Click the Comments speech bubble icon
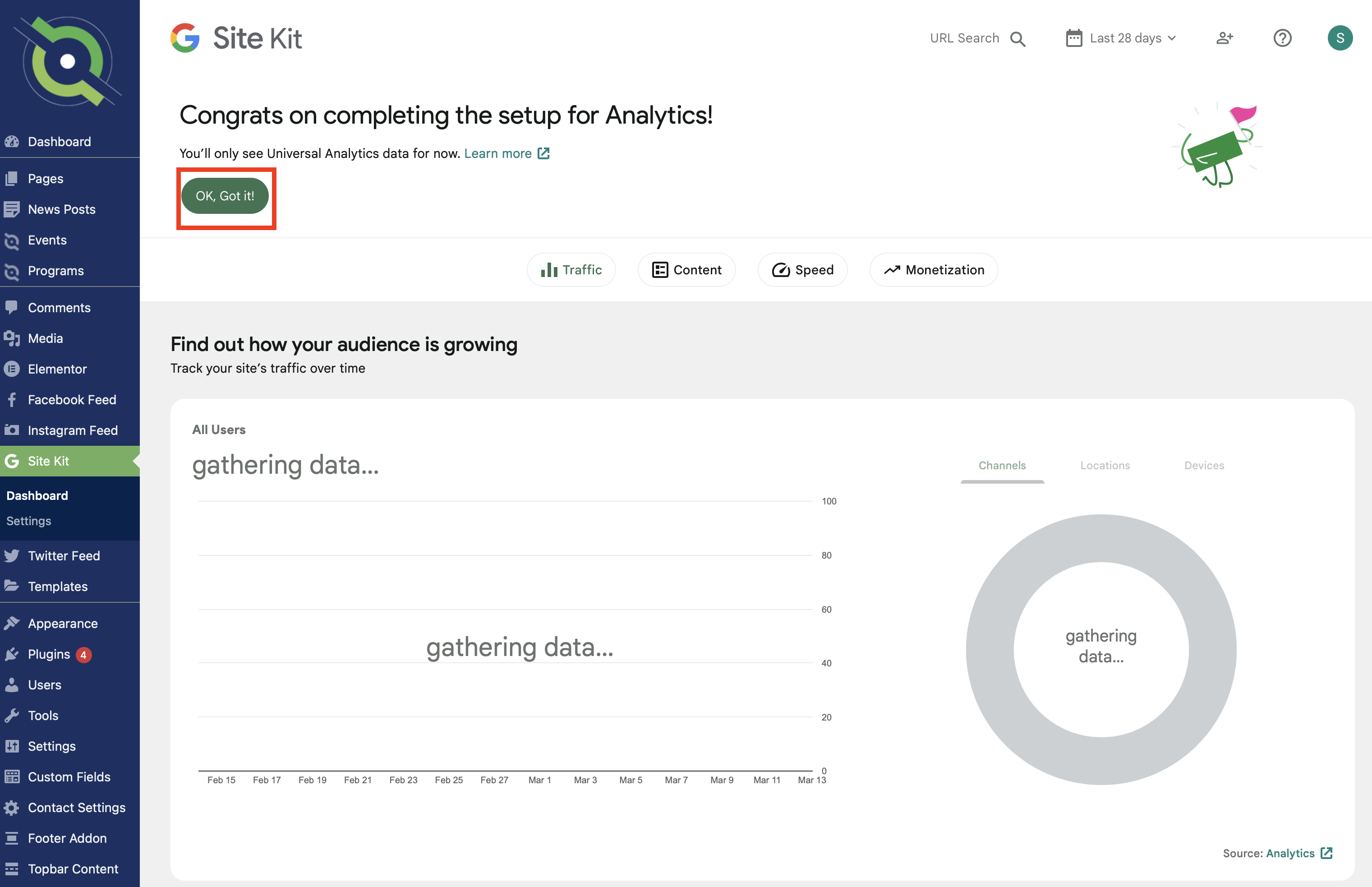This screenshot has width=1372, height=887. 12,308
